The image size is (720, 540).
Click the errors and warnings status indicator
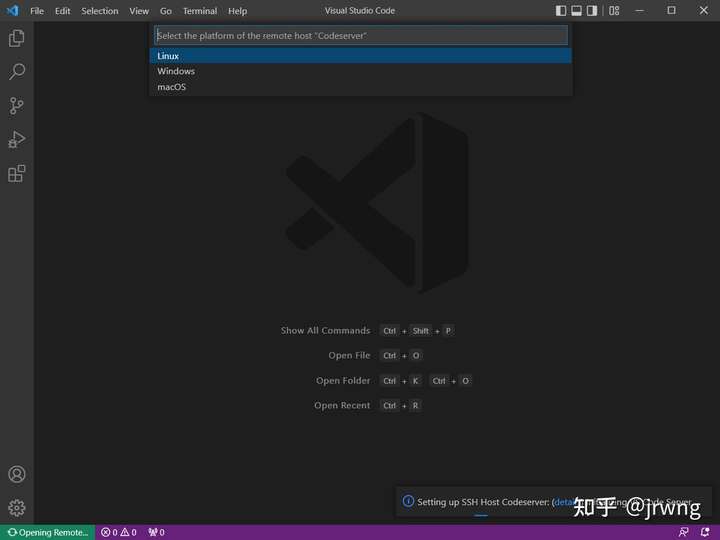click(119, 532)
